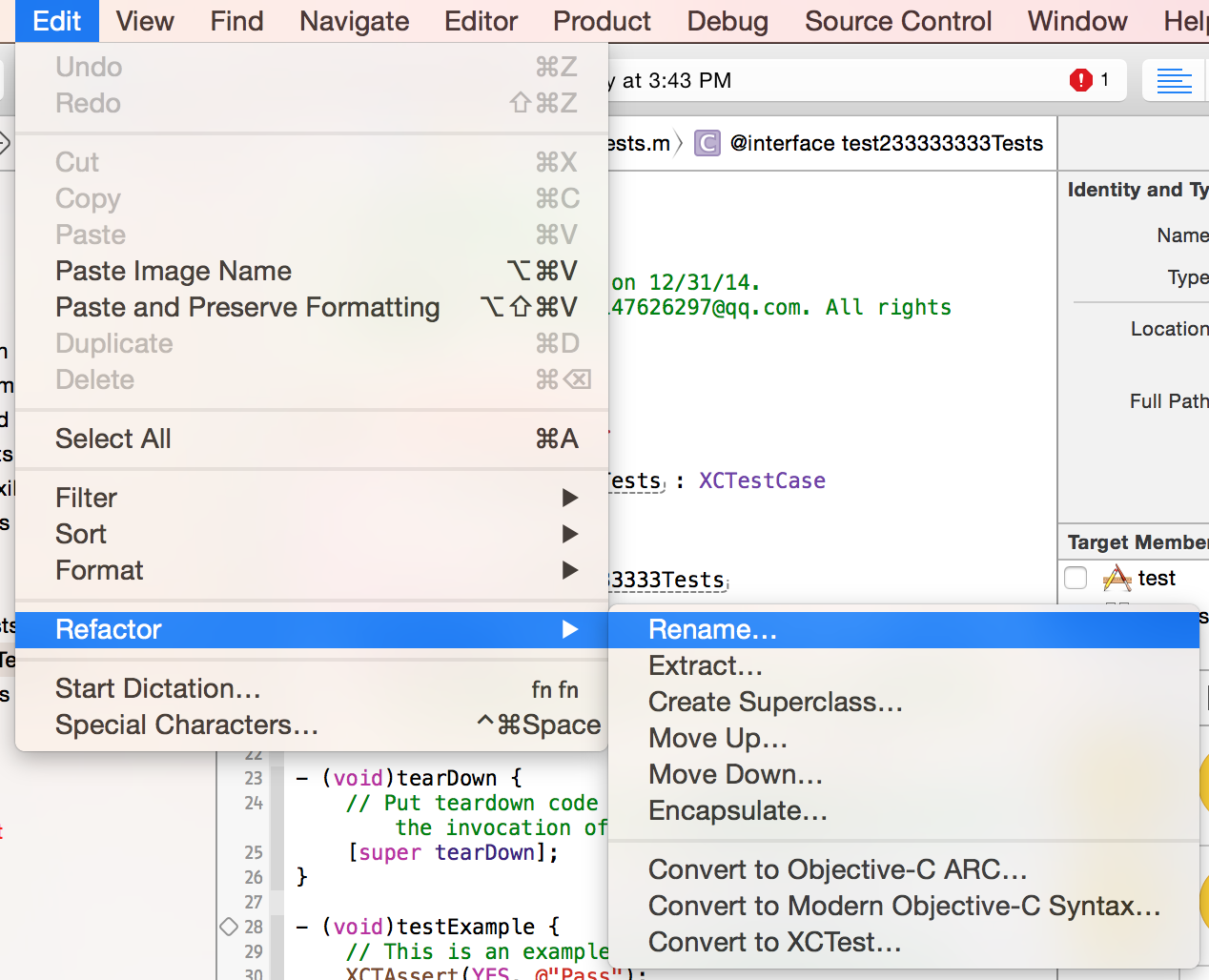Select Extract in Refactor submenu
1209x980 pixels.
coord(904,665)
